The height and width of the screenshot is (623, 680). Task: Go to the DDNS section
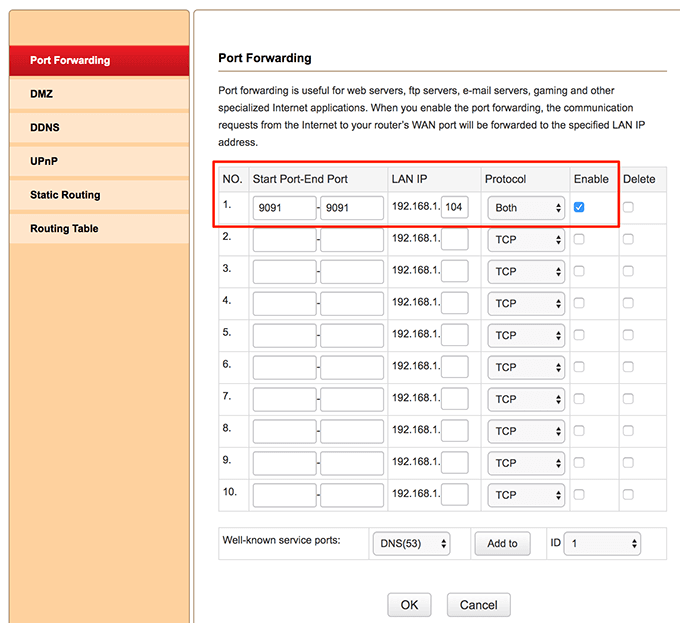pos(99,127)
